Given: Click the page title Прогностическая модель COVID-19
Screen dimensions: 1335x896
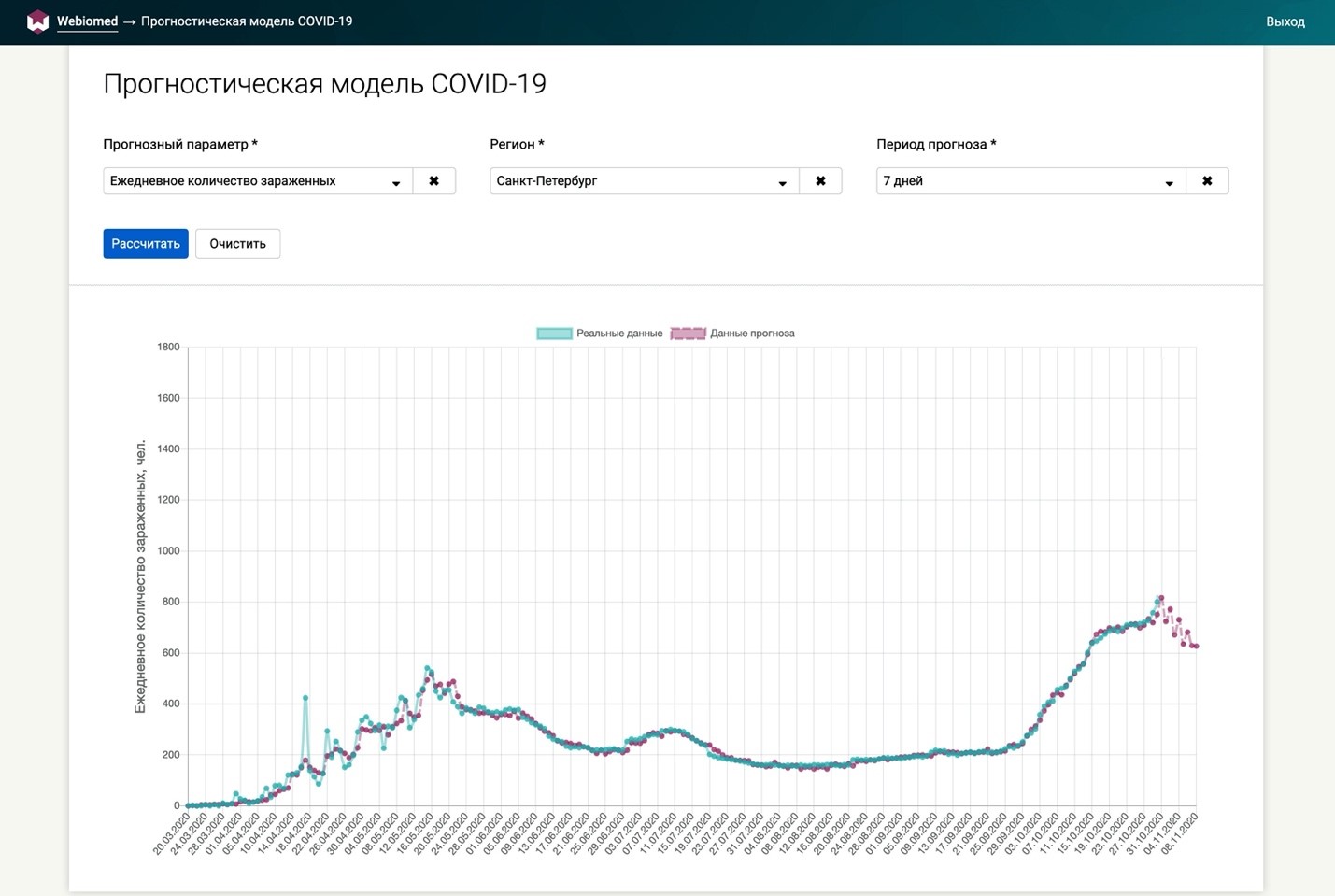Looking at the screenshot, I should coord(324,84).
